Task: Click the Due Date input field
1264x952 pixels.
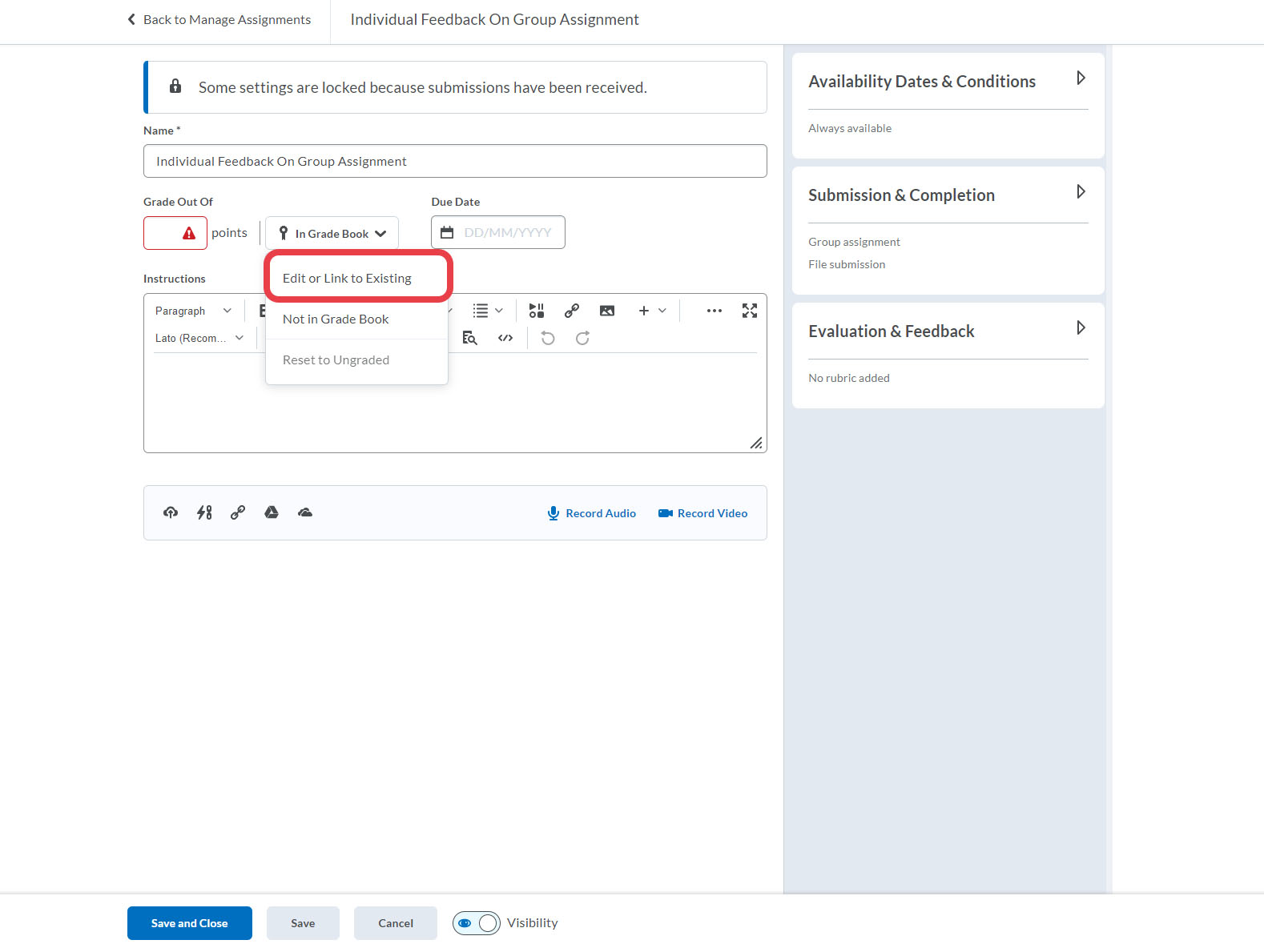Action: (507, 233)
